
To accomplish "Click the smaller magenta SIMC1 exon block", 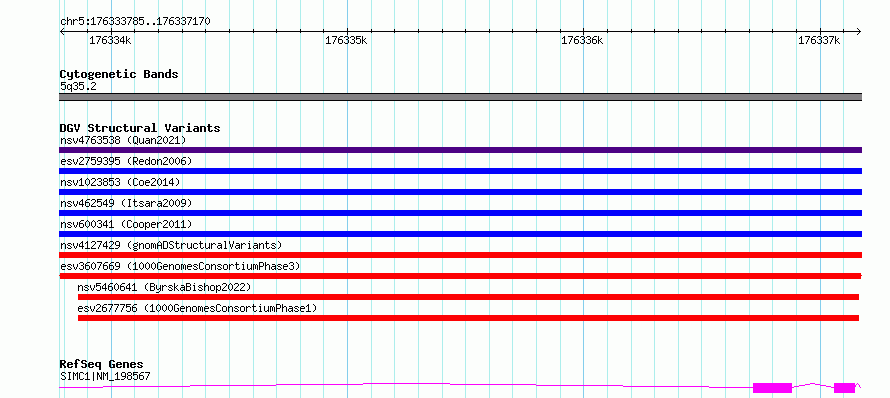I will pos(845,388).
